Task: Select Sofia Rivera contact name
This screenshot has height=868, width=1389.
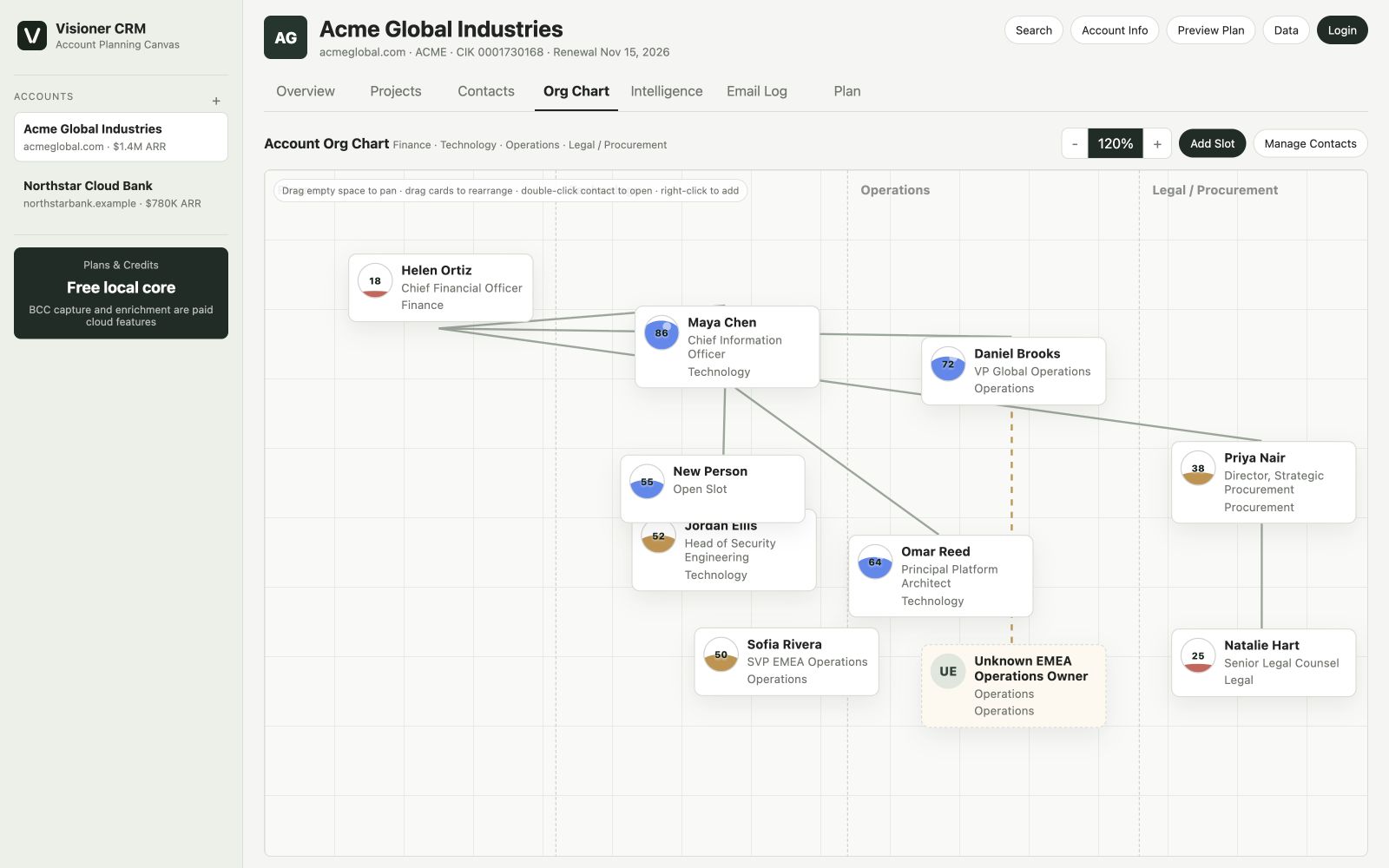Action: tap(785, 645)
